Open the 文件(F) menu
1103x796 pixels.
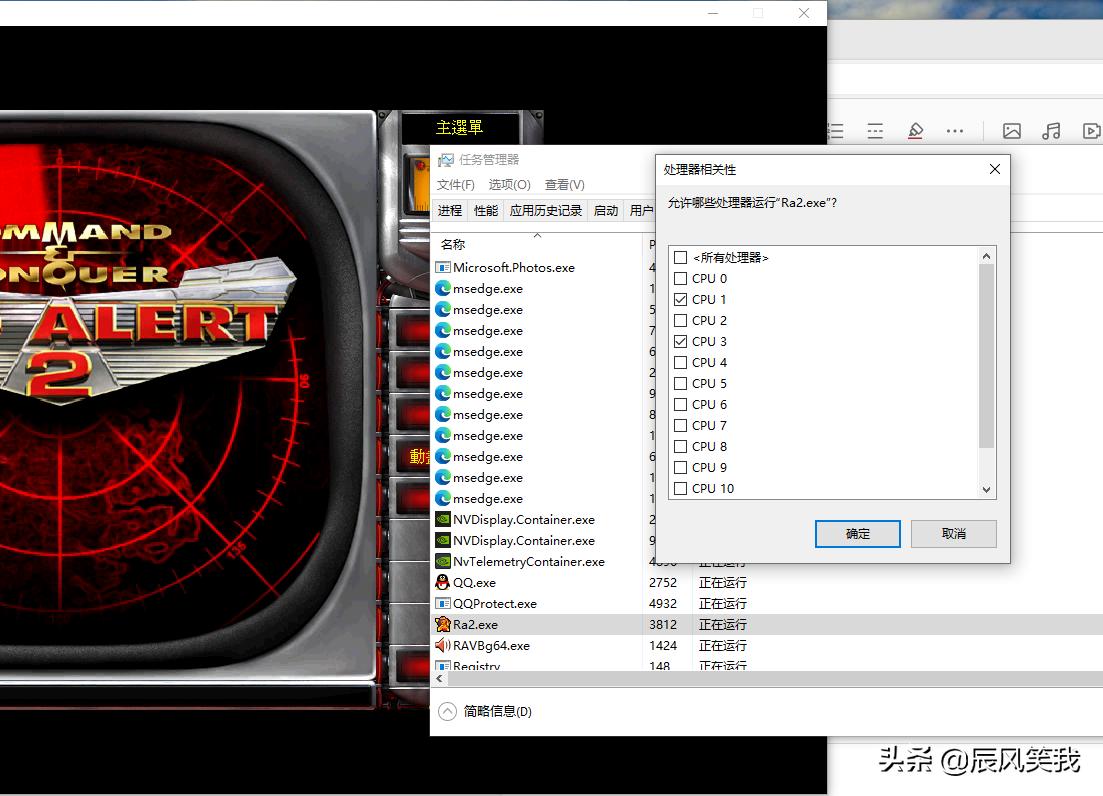click(456, 184)
